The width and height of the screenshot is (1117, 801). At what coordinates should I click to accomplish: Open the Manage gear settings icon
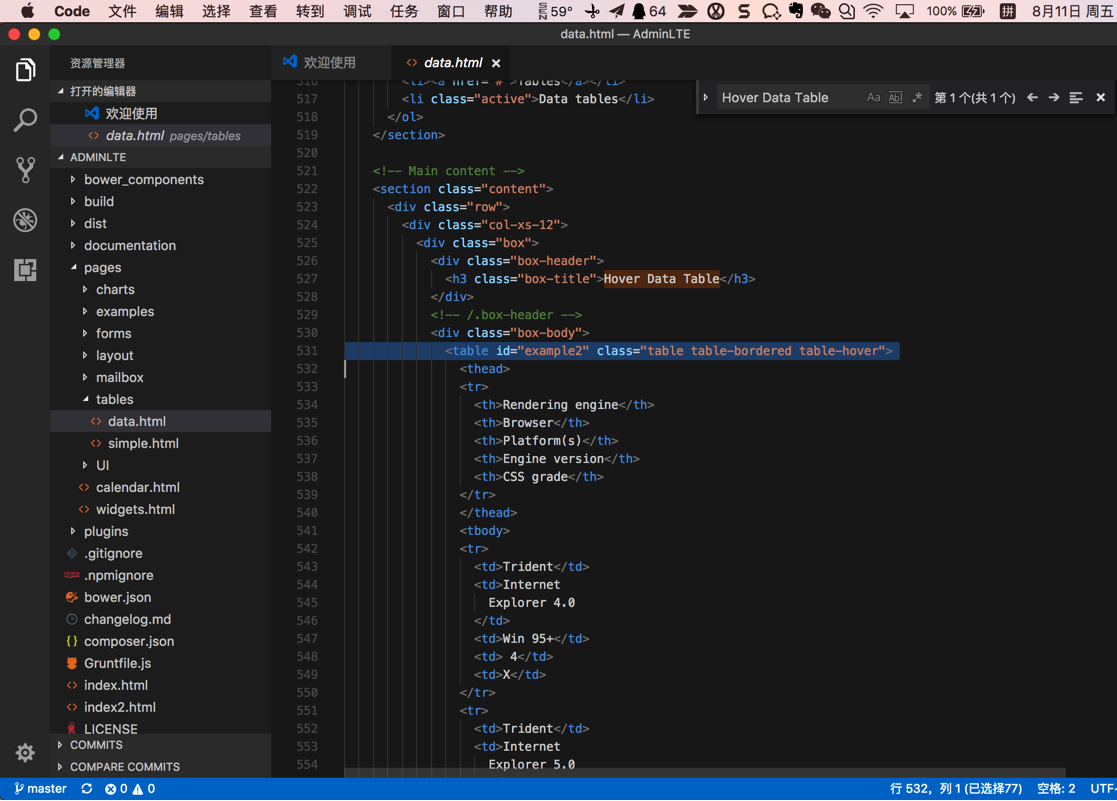click(x=25, y=752)
